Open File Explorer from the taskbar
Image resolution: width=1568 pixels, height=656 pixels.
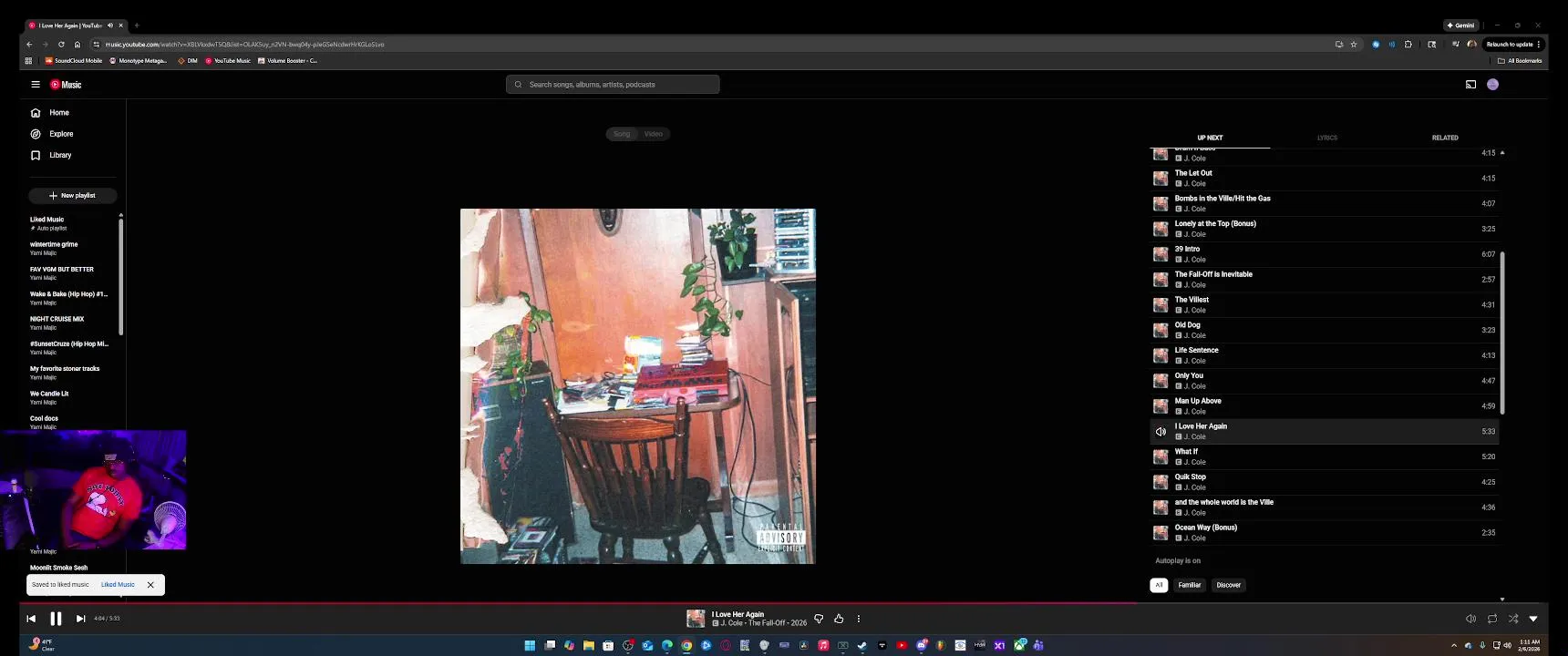click(589, 645)
